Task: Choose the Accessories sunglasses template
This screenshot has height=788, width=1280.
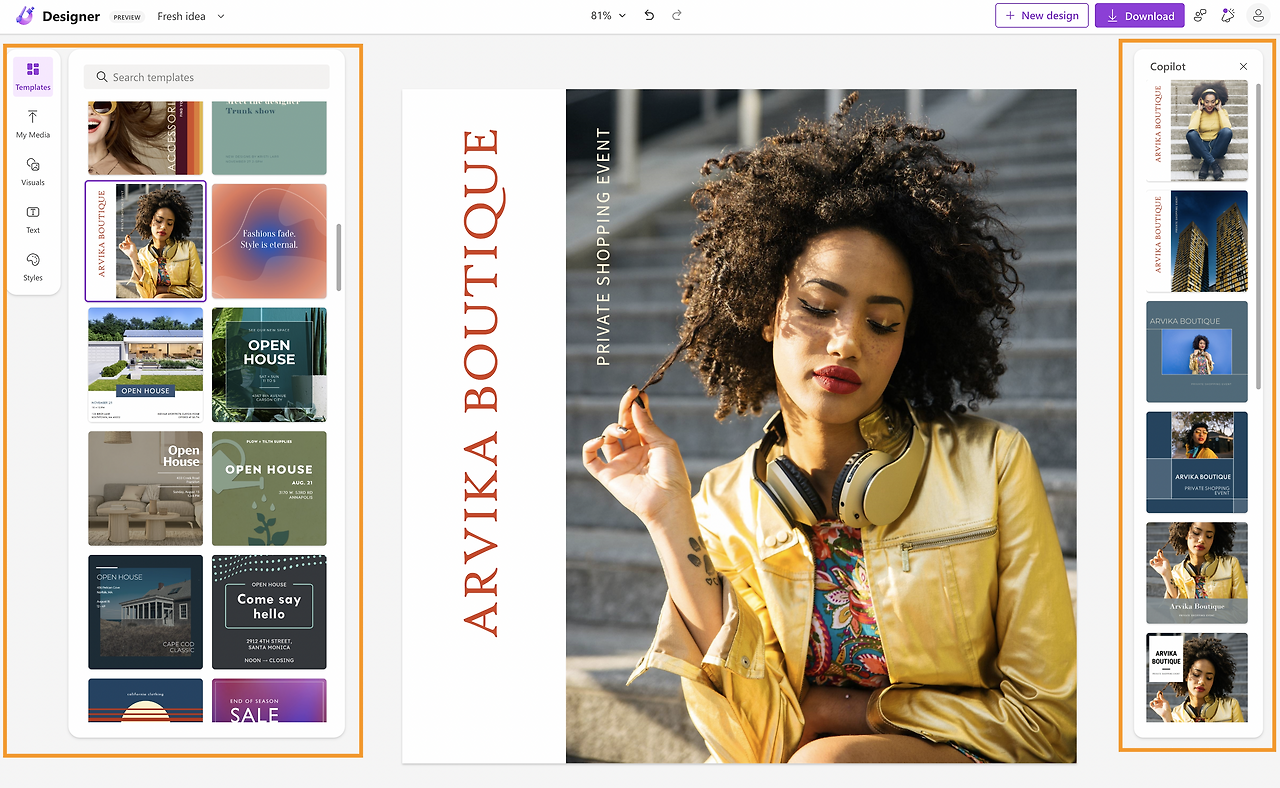Action: click(x=146, y=138)
